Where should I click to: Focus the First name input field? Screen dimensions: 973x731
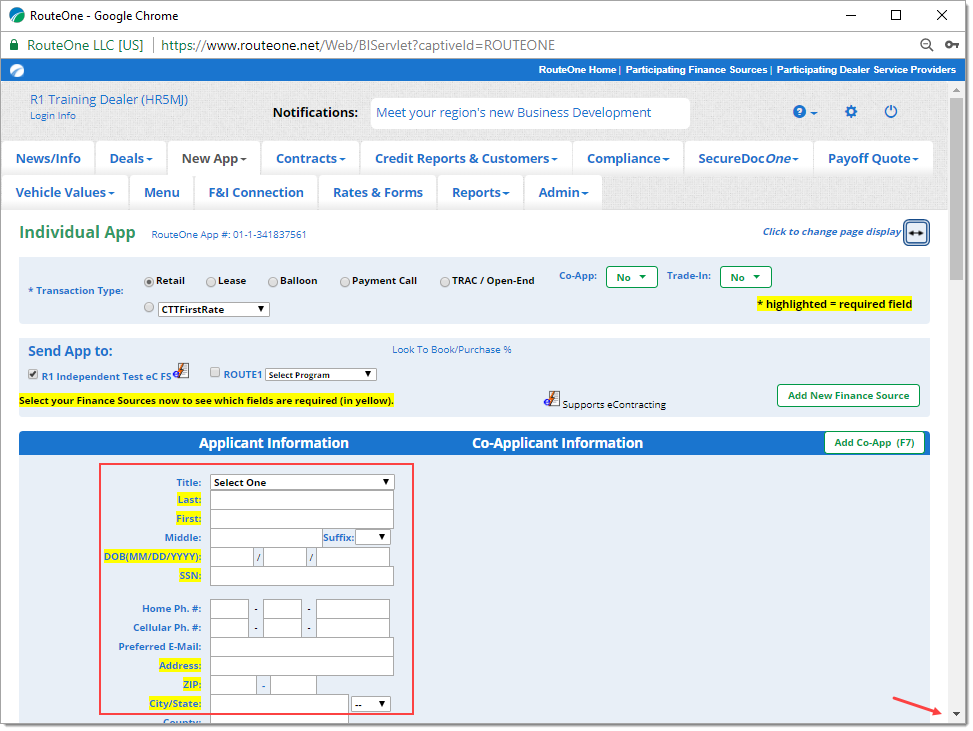pyautogui.click(x=302, y=519)
